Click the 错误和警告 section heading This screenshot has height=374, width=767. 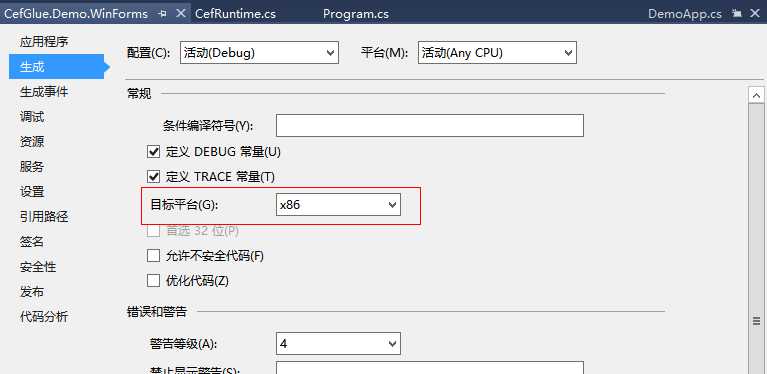(x=157, y=311)
